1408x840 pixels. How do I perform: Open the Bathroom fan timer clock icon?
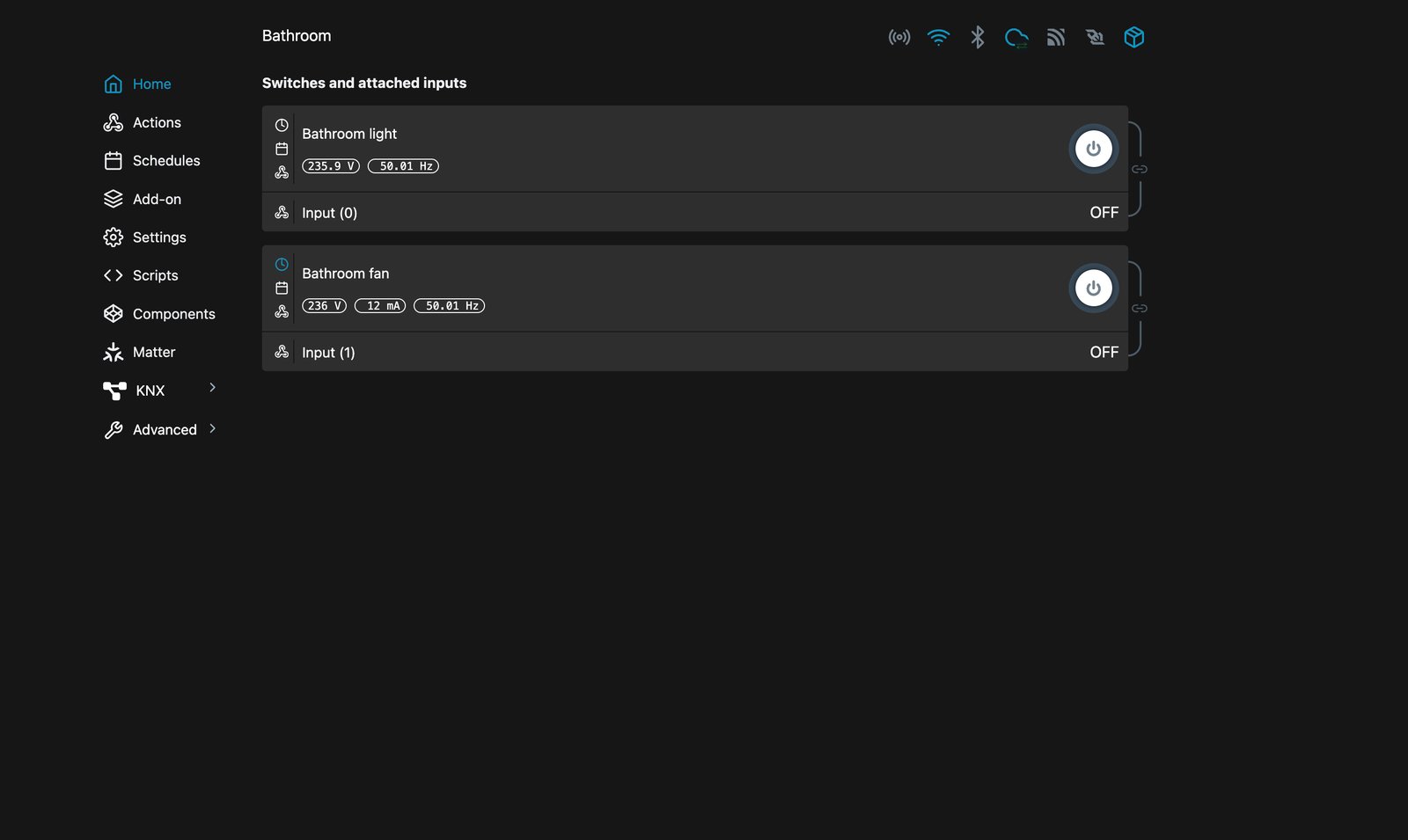tap(282, 265)
